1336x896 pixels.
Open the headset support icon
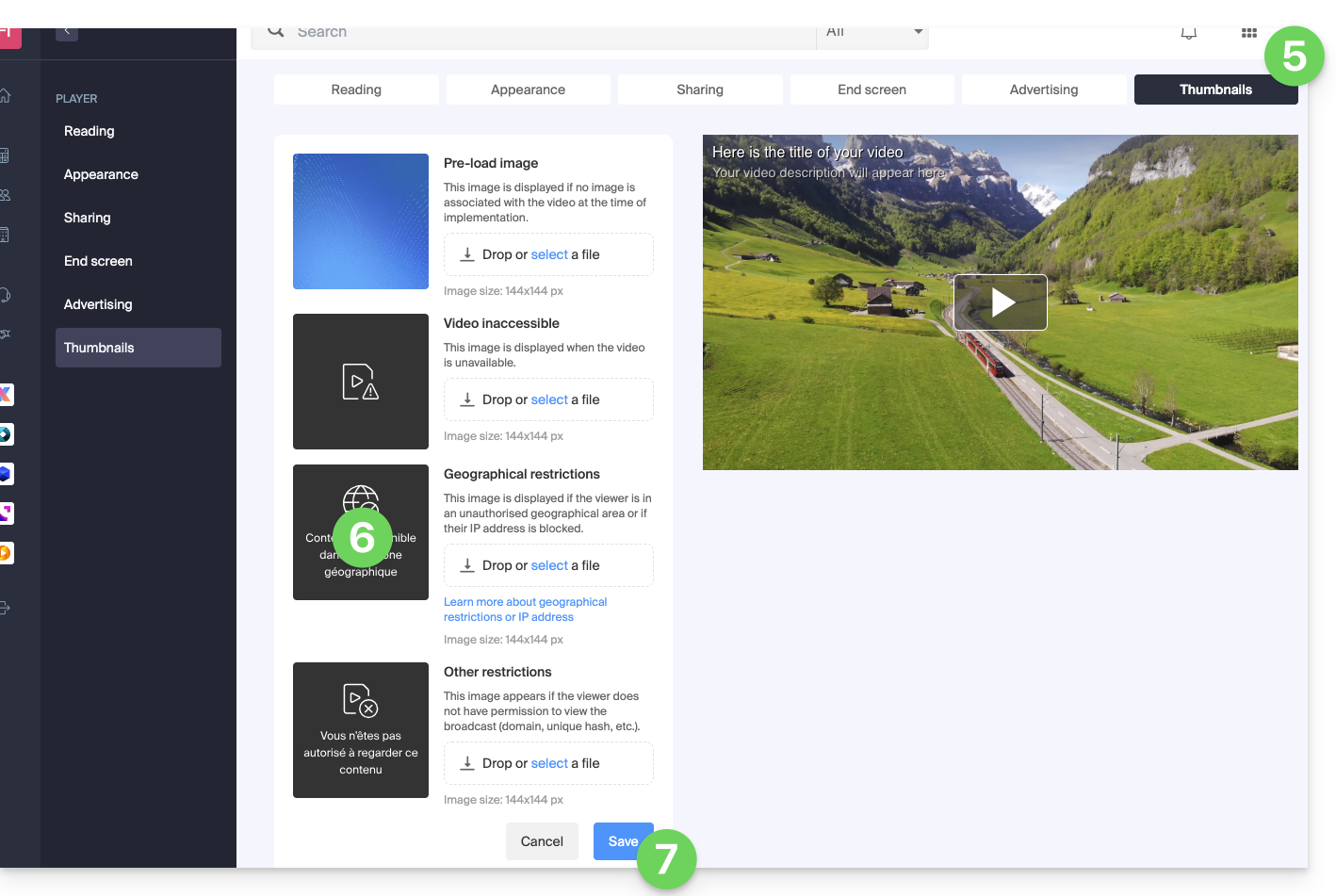click(5, 295)
